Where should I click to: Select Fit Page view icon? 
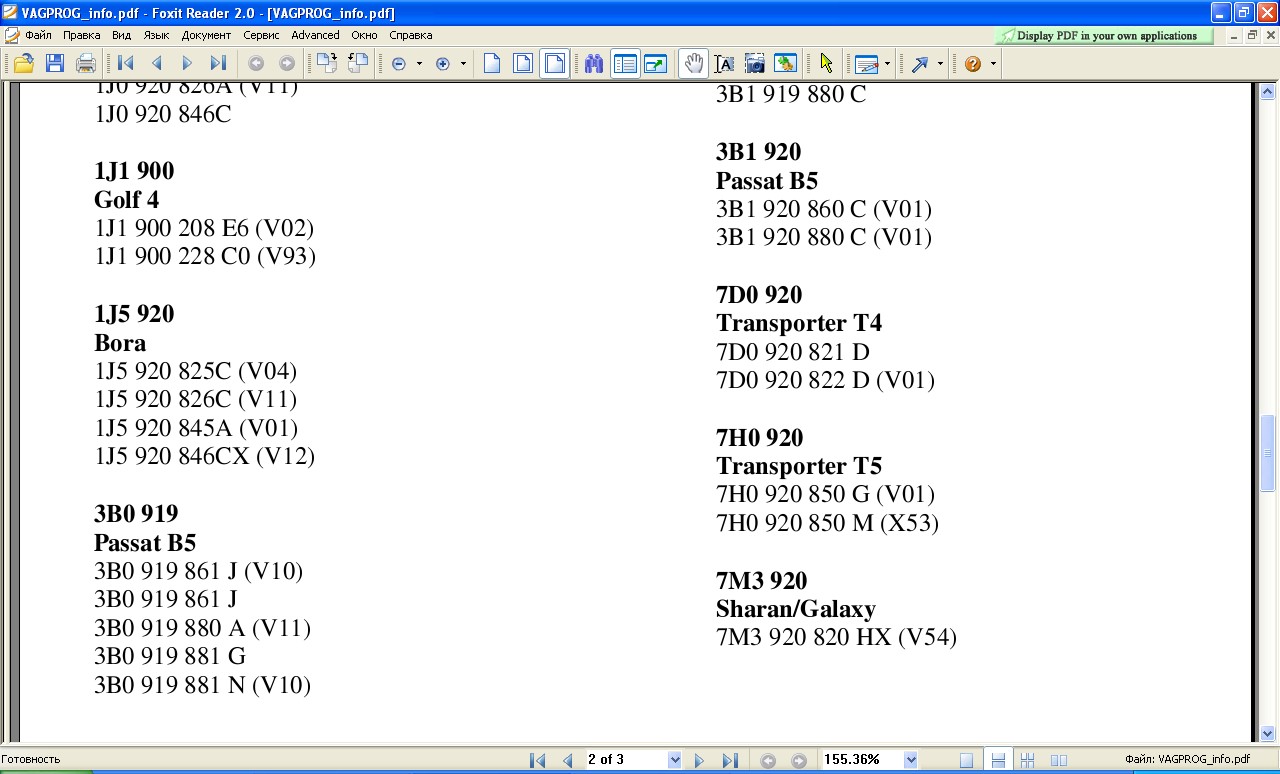pos(523,63)
